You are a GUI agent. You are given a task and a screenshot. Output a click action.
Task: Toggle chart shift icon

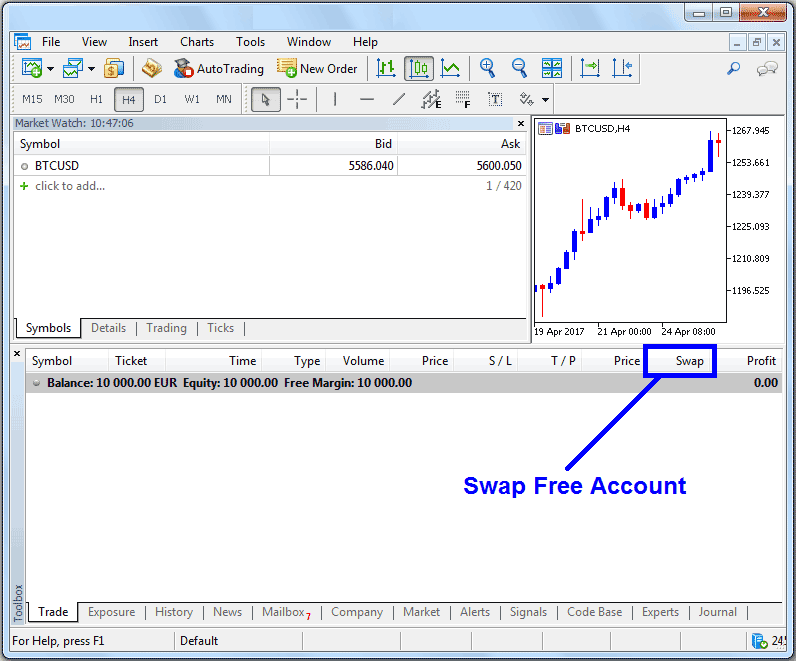click(x=622, y=68)
